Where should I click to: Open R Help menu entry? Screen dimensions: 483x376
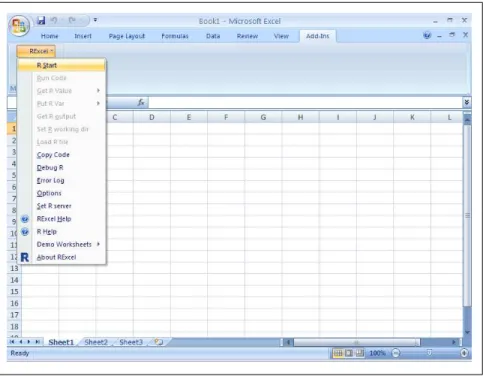point(62,232)
